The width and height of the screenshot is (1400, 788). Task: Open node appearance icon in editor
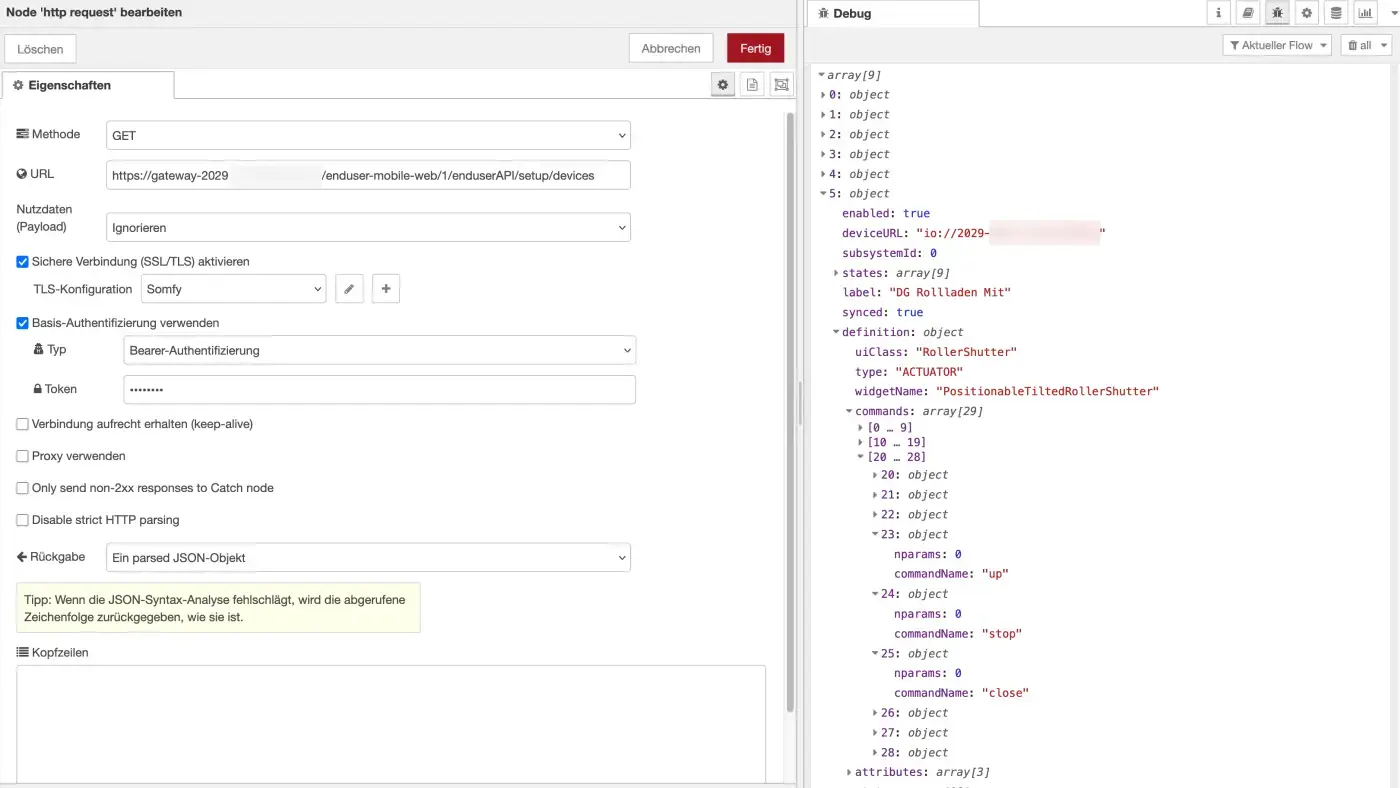[781, 85]
